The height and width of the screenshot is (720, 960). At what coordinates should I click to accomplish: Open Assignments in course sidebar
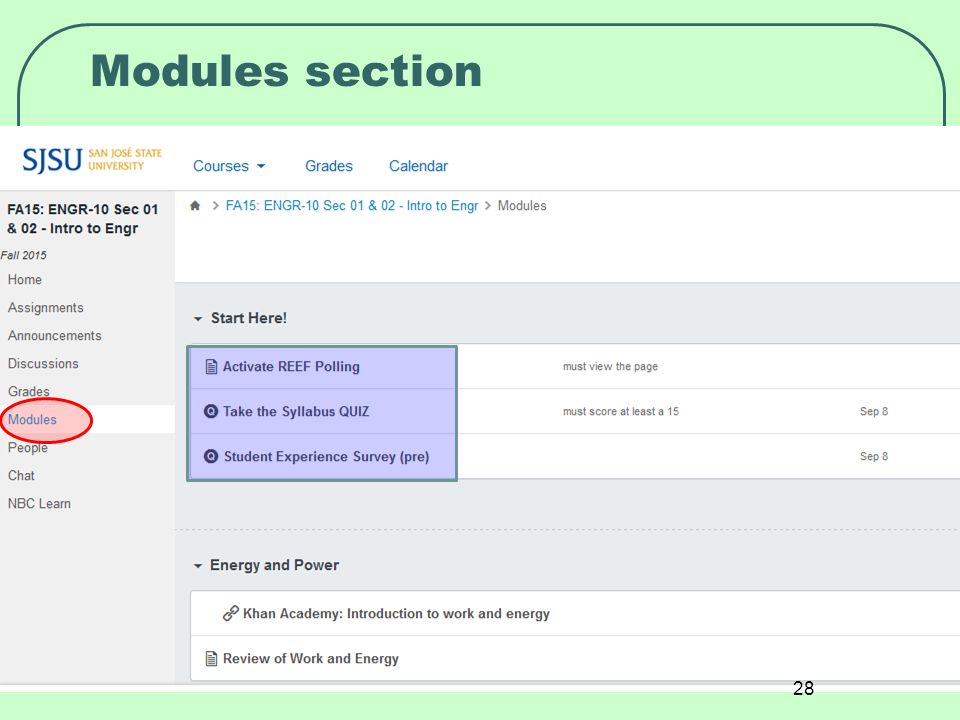pyautogui.click(x=45, y=307)
